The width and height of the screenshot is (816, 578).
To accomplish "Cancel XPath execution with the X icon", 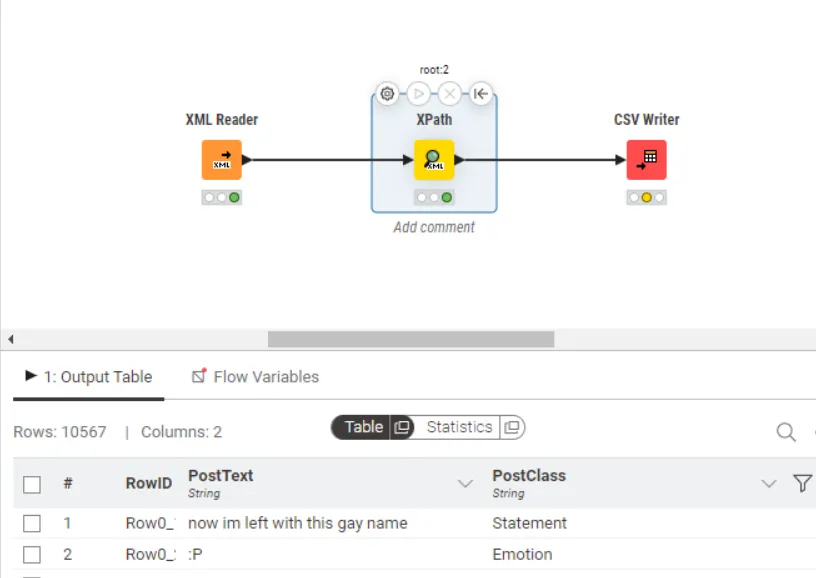I will click(x=449, y=93).
